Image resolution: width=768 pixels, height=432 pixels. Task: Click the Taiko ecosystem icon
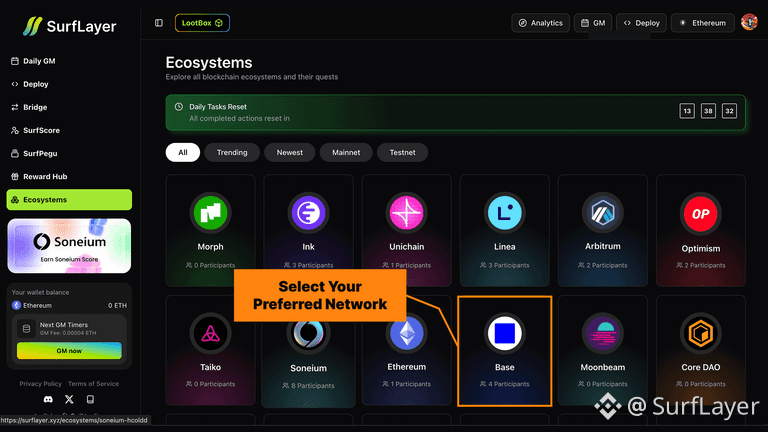(210, 334)
